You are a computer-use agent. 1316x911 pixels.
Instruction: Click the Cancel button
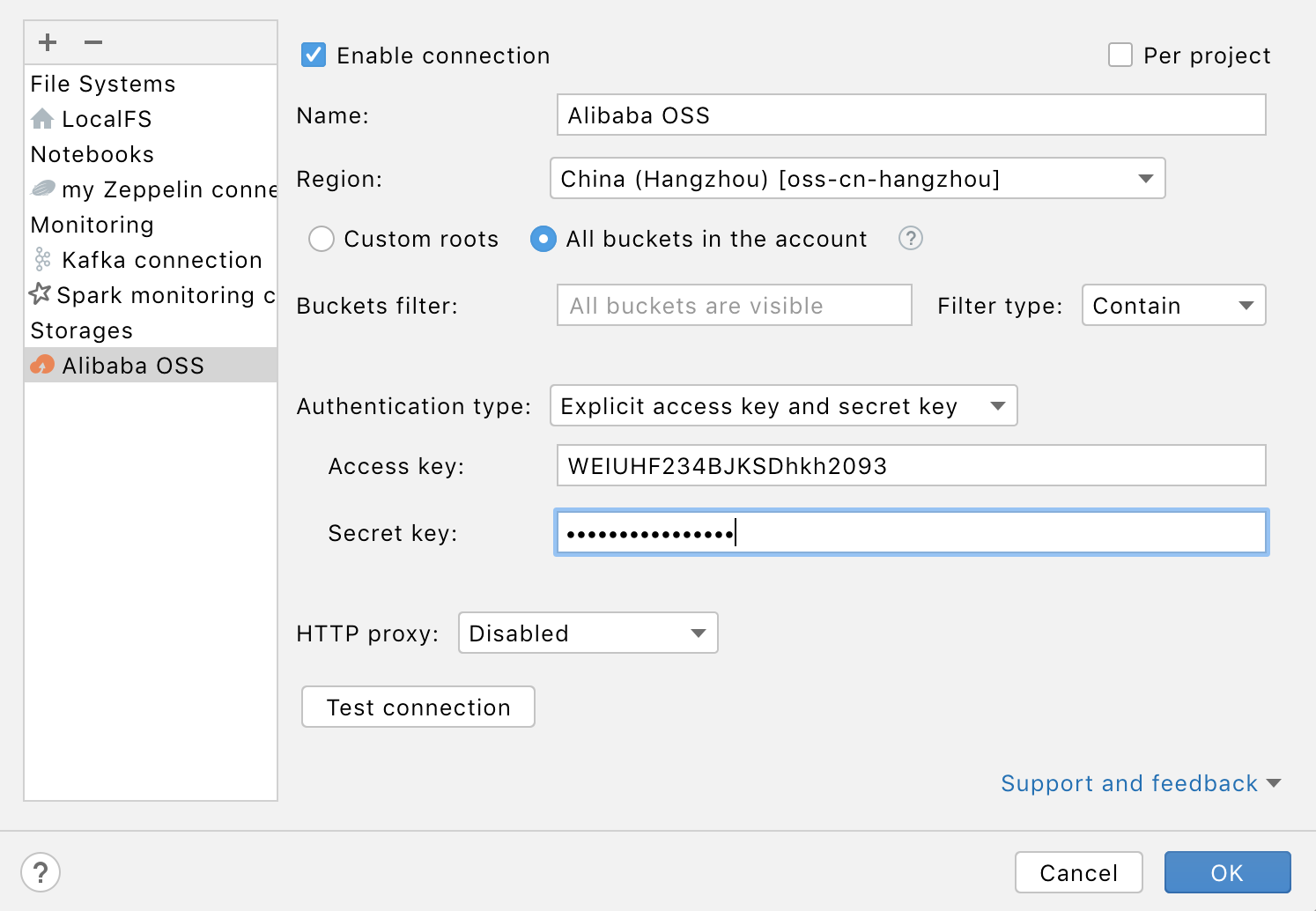tap(1078, 872)
